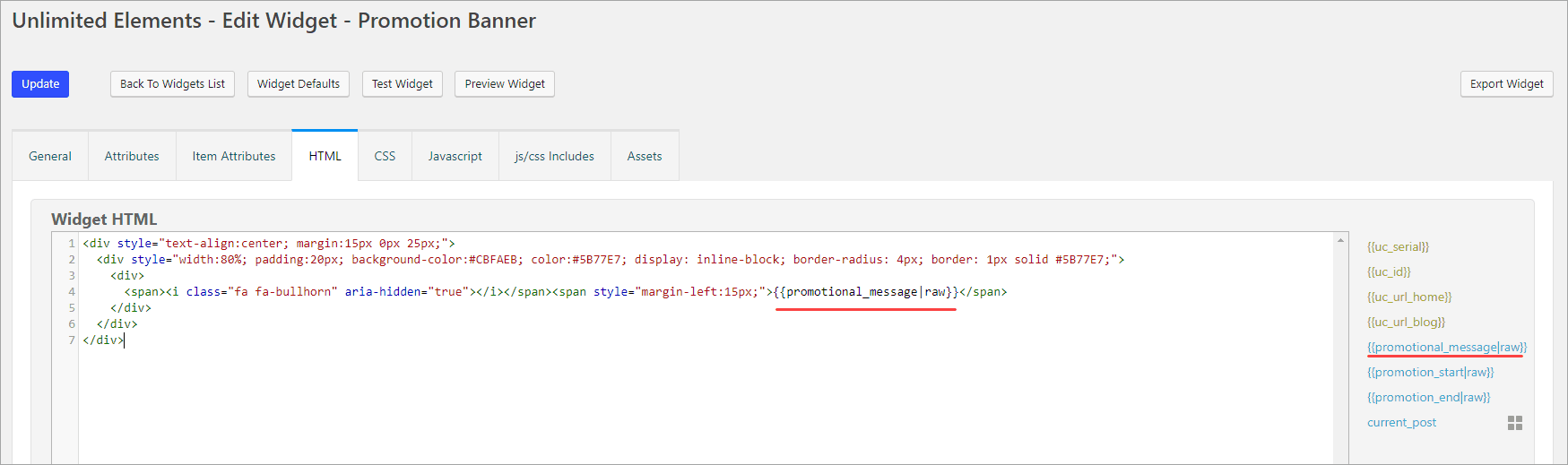This screenshot has height=465, width=1568.
Task: Click line number 4 in the gutter
Action: (72, 292)
